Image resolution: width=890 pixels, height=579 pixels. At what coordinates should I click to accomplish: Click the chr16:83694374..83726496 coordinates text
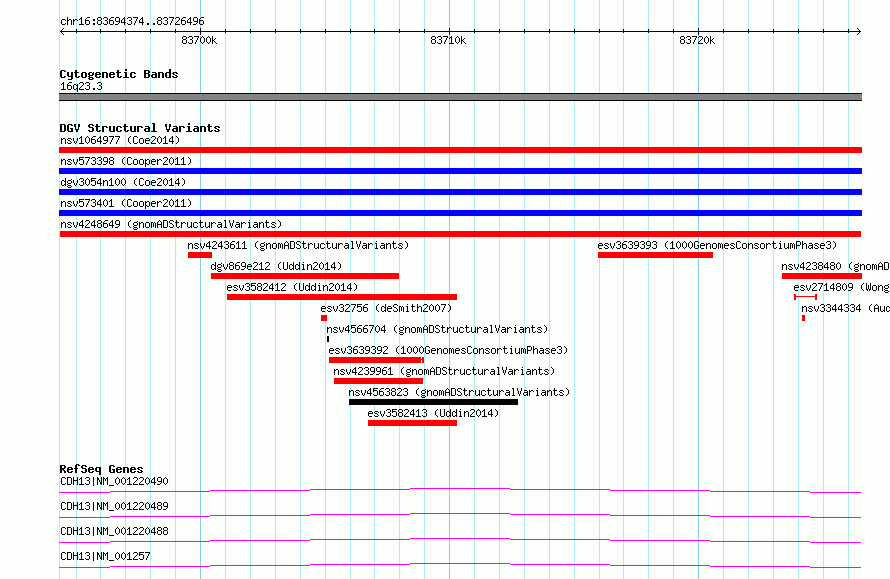(x=132, y=22)
